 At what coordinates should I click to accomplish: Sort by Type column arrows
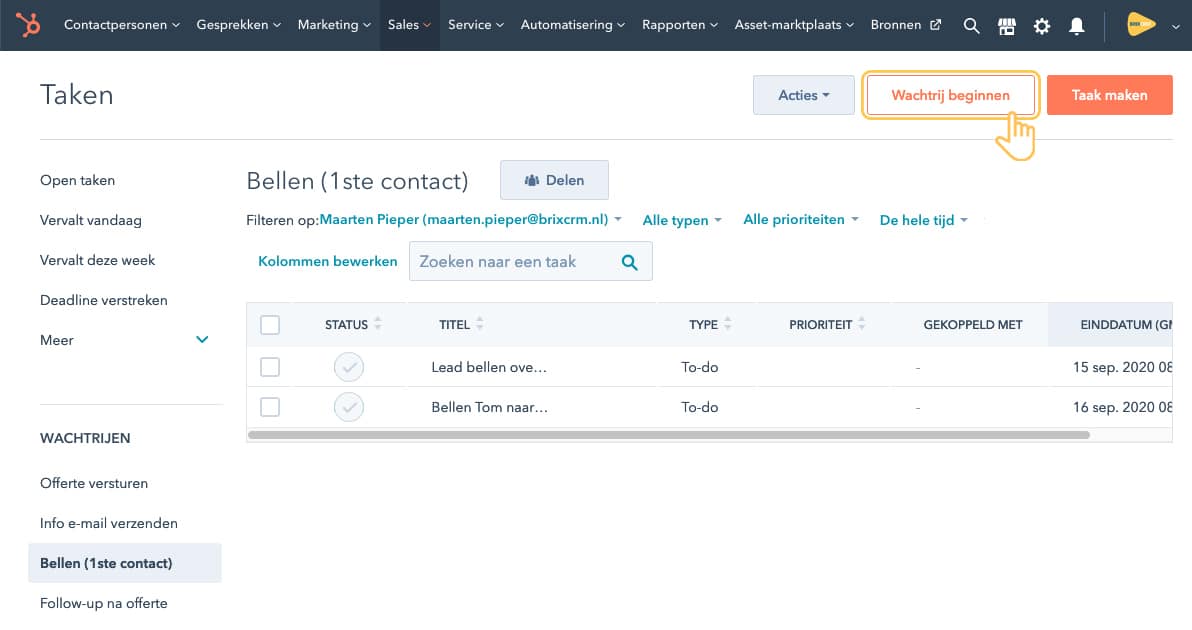pyautogui.click(x=728, y=324)
